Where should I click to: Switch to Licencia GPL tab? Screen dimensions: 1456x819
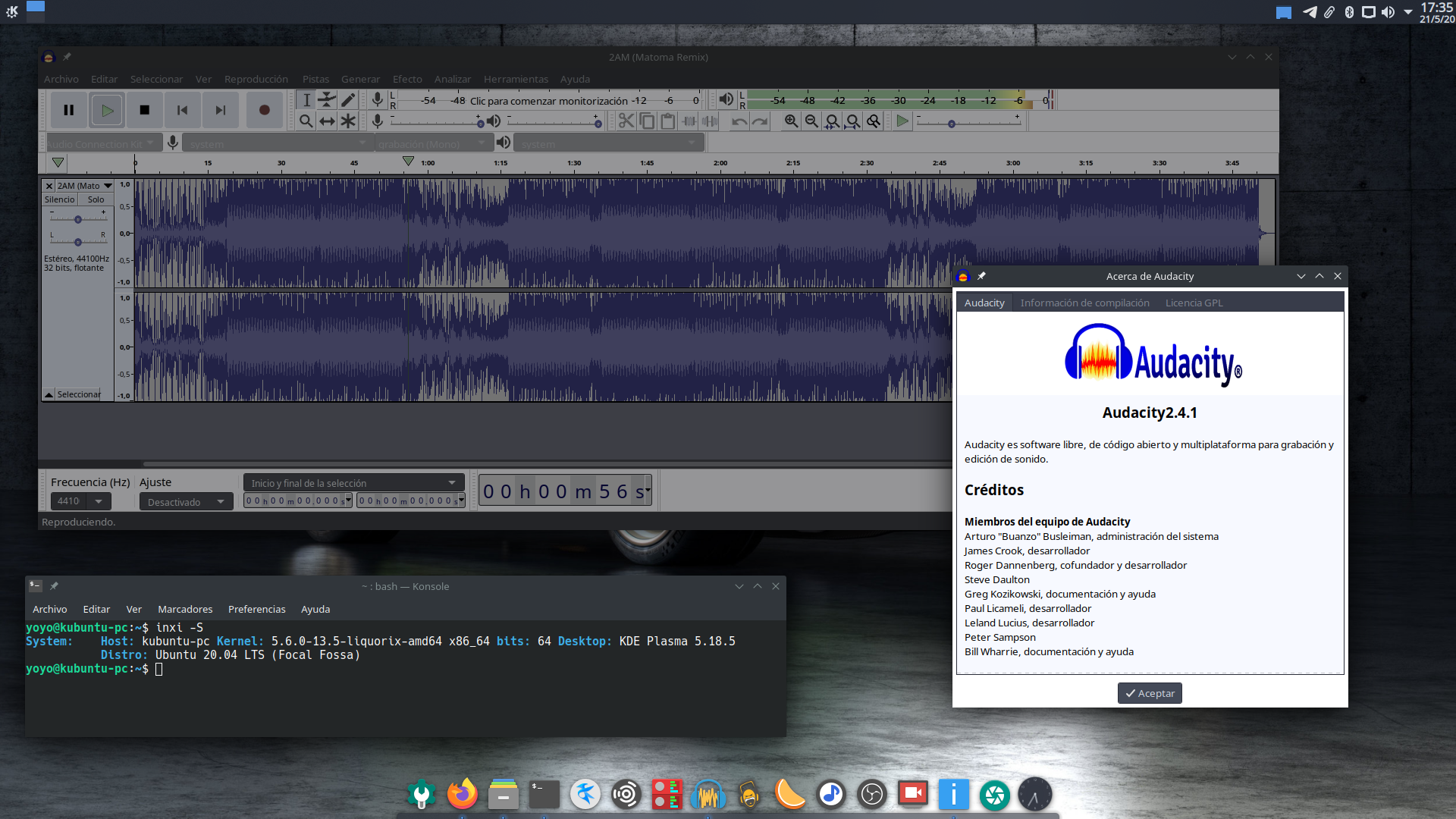pyautogui.click(x=1194, y=303)
